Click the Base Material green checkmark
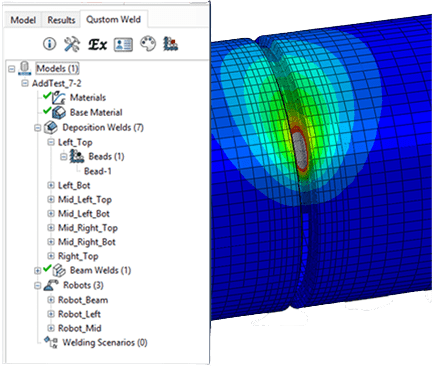Viewport: 432px width, 366px height. (47, 110)
